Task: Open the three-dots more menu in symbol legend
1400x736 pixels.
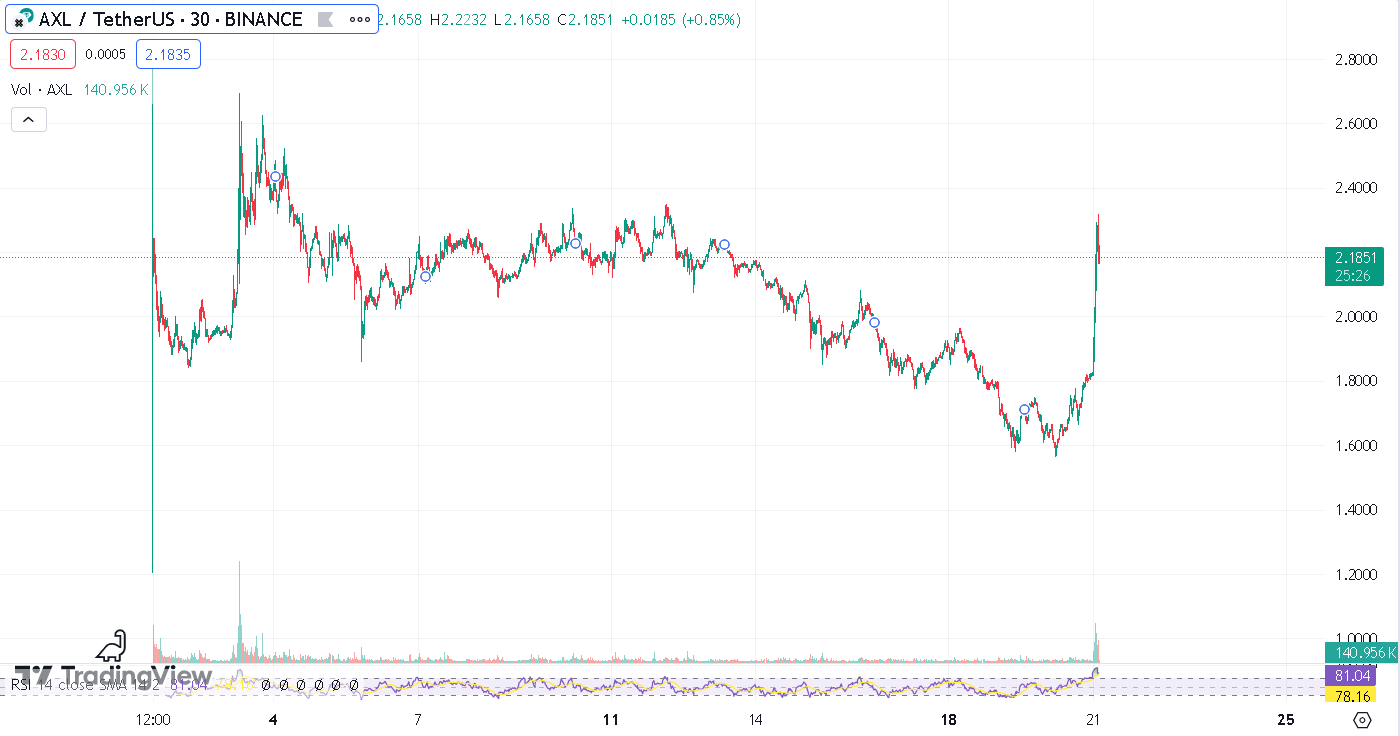Action: 360,20
